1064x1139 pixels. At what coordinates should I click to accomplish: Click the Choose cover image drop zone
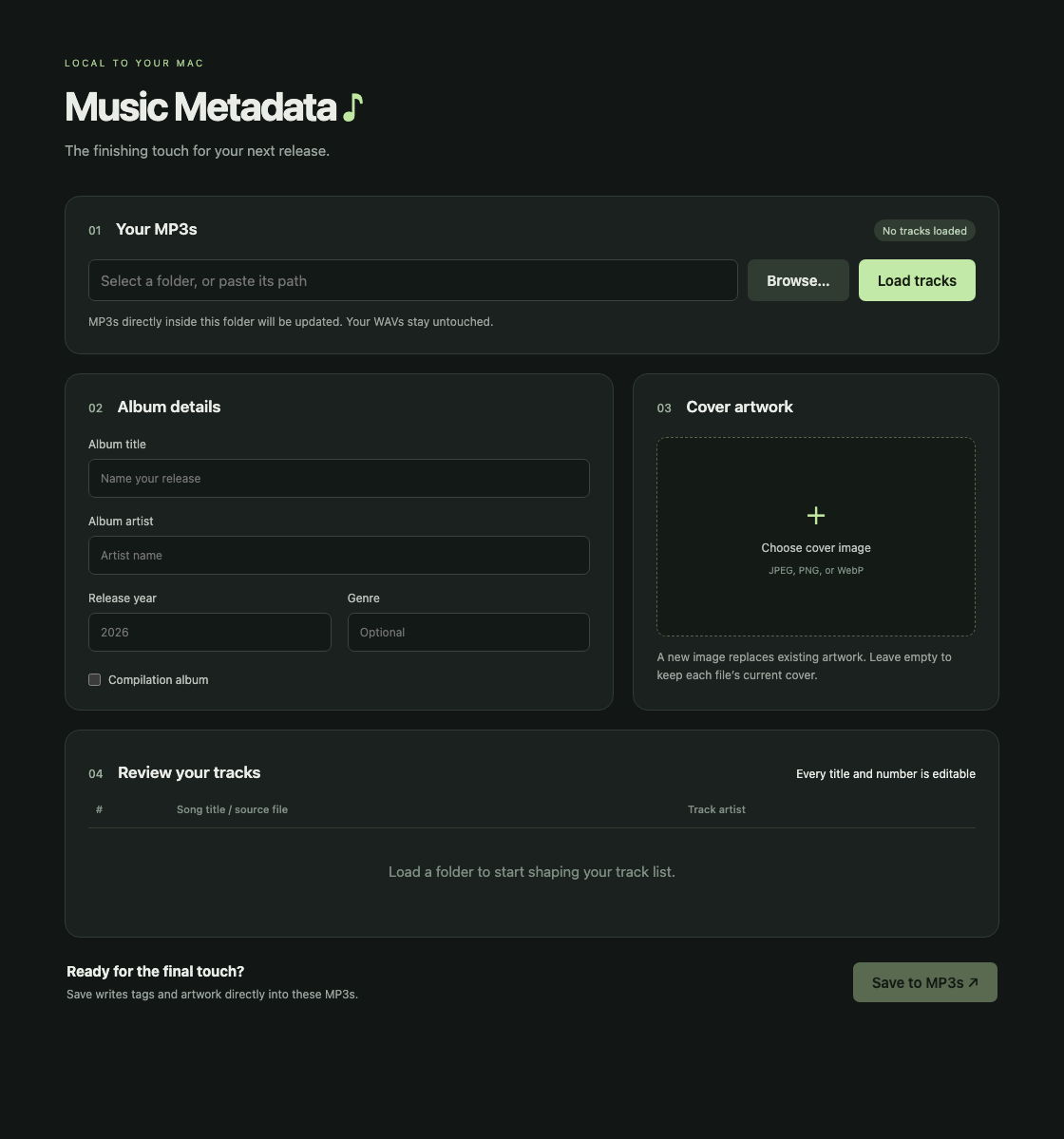coord(816,537)
